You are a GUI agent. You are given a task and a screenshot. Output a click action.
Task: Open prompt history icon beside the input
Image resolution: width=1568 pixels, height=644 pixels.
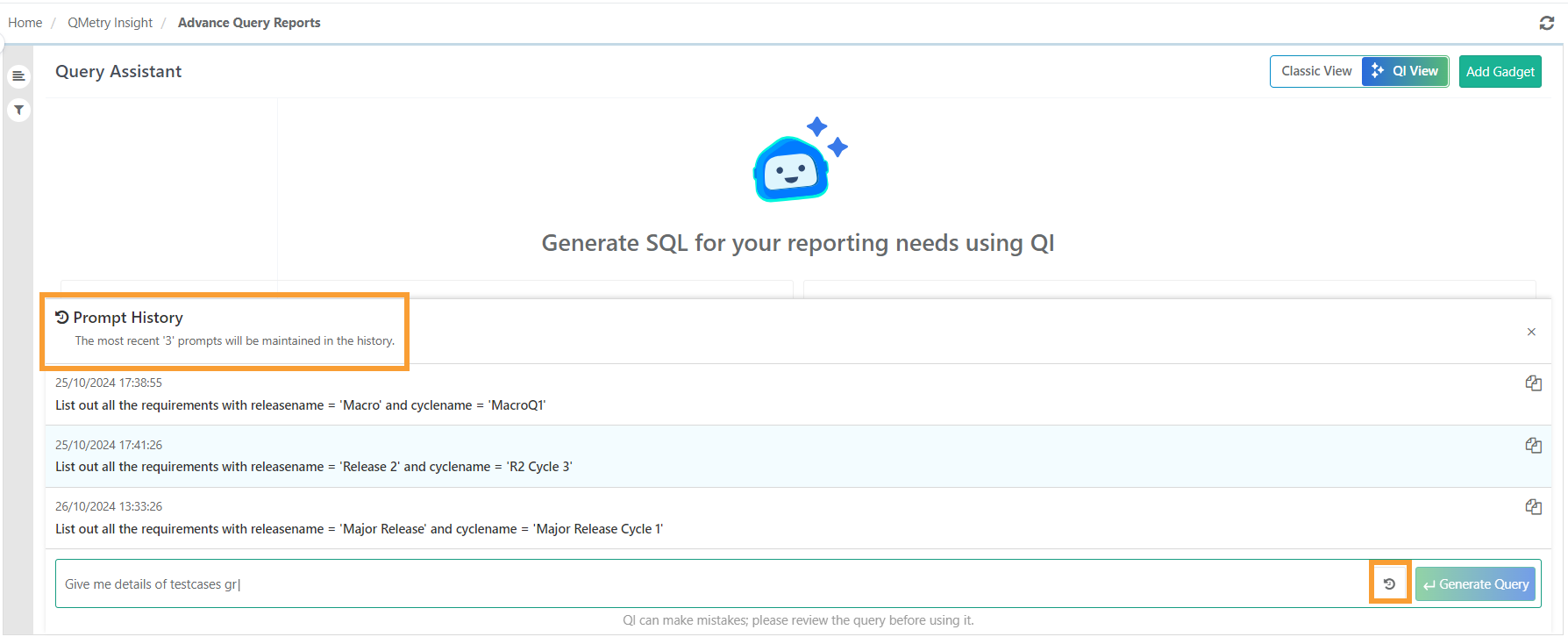point(1389,583)
